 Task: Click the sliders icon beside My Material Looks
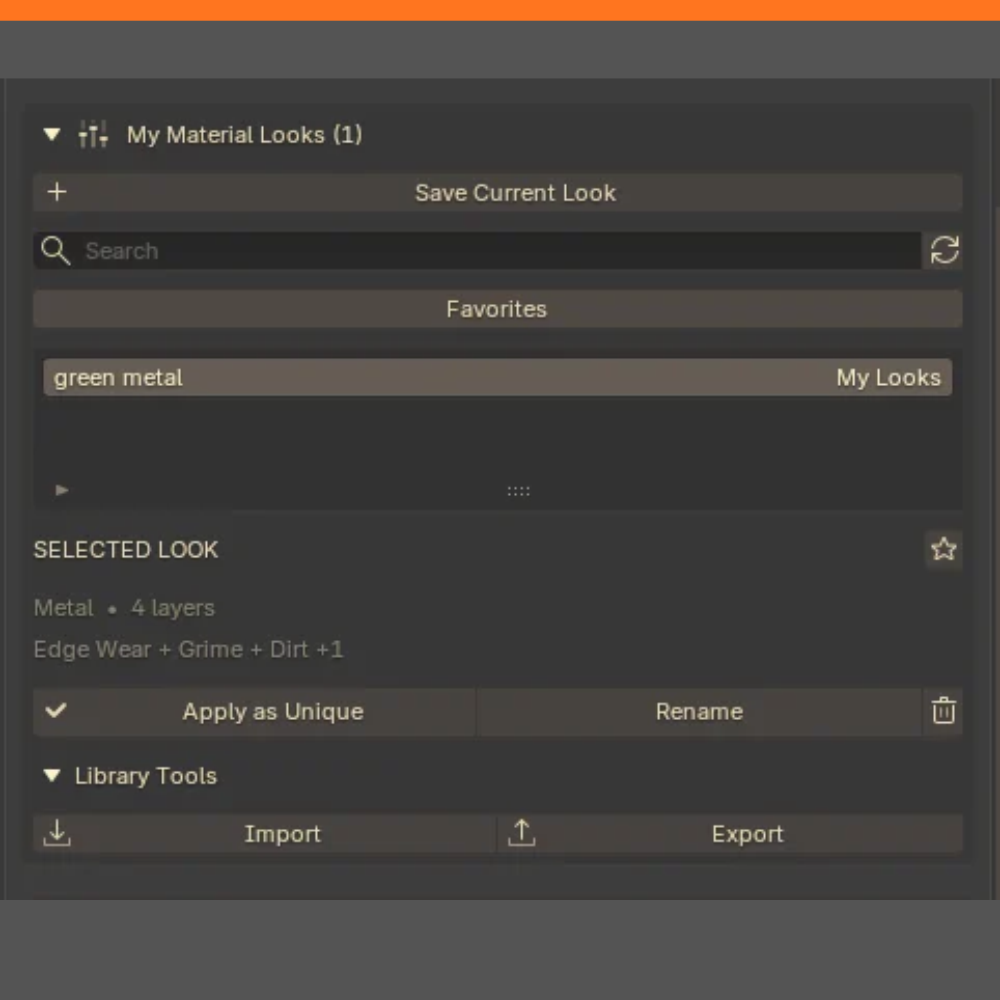tap(93, 135)
